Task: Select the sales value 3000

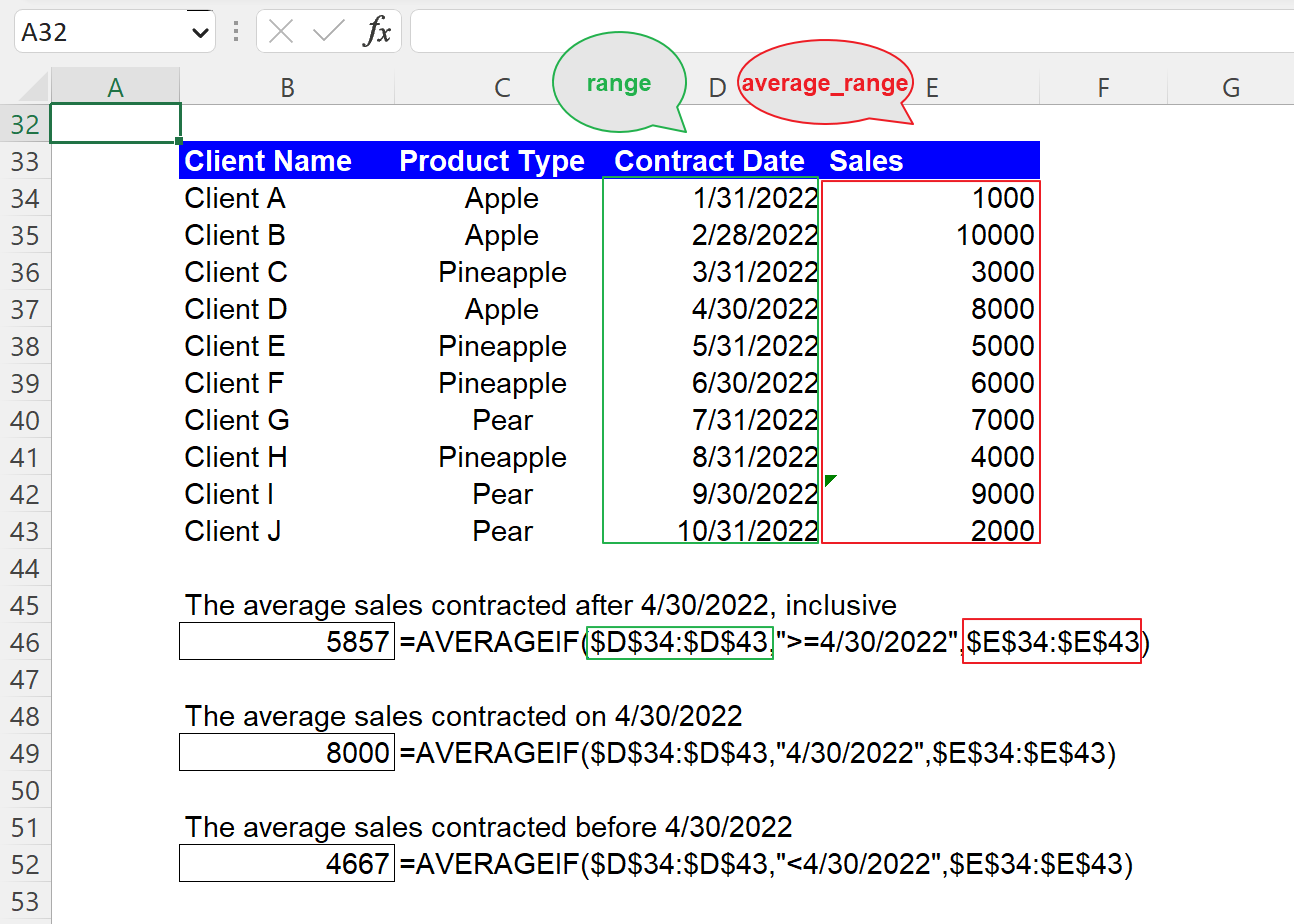Action: [x=931, y=272]
